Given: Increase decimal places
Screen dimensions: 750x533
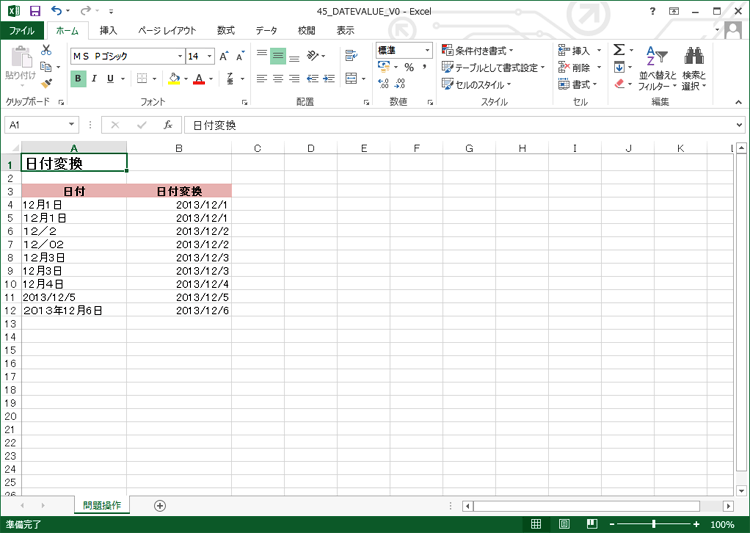Looking at the screenshot, I should click(383, 84).
